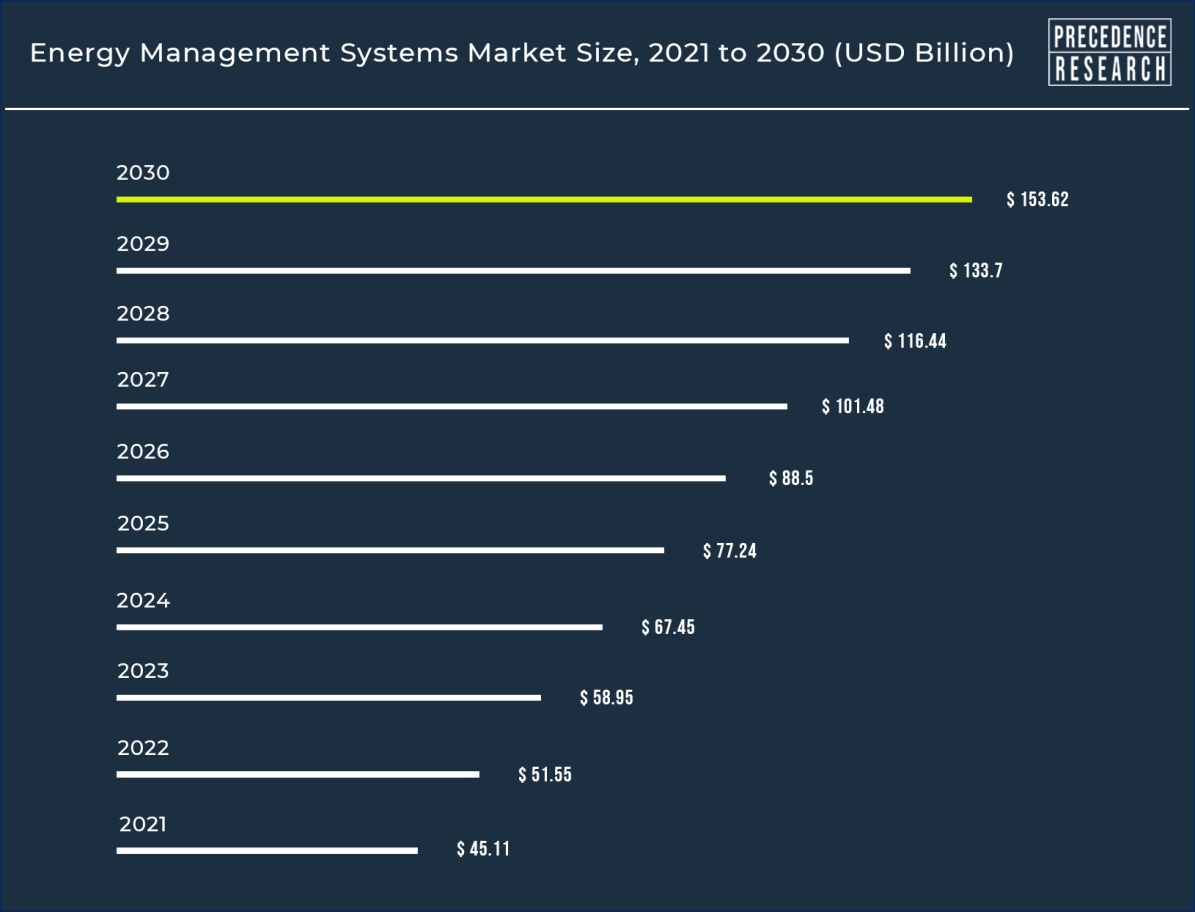Click the $ 88.5 value label
1195x912 pixels.
pos(791,479)
